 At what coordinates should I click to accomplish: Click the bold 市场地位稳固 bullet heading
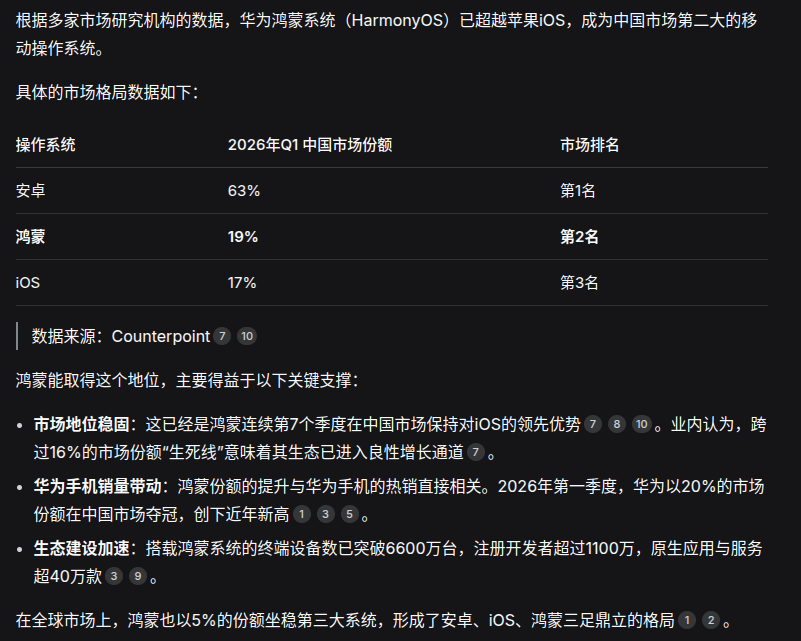pyautogui.click(x=82, y=424)
